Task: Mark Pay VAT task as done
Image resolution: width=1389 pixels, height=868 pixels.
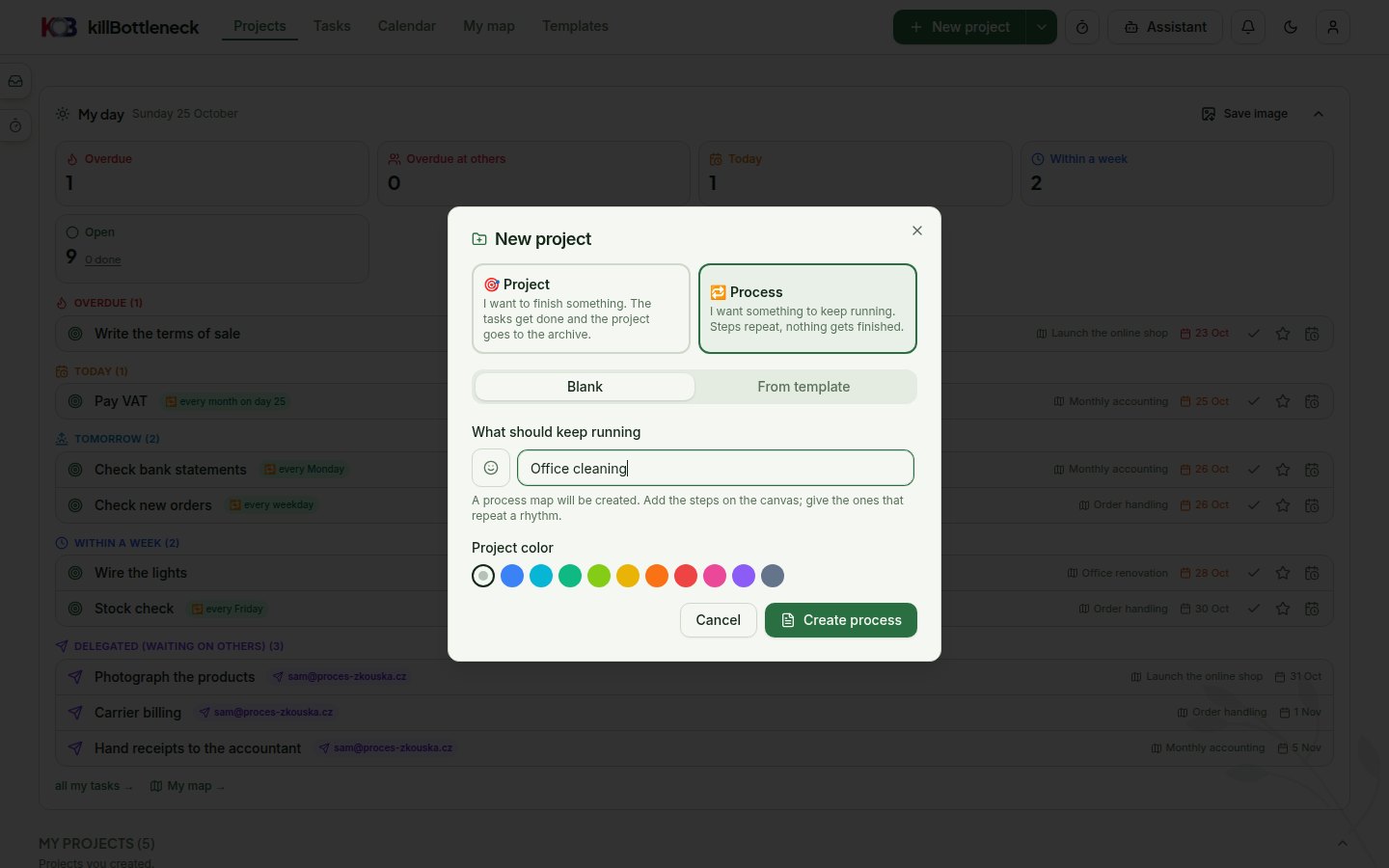Action: [1254, 401]
